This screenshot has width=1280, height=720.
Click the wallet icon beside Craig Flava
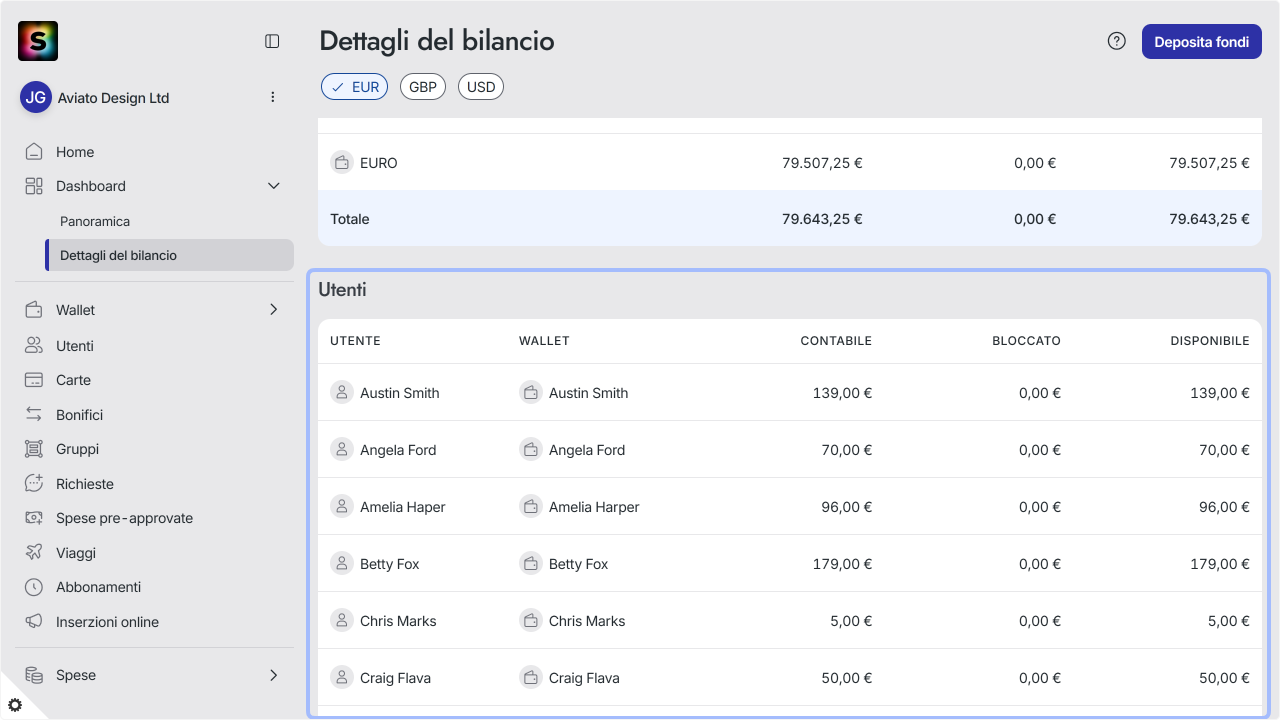tap(531, 678)
